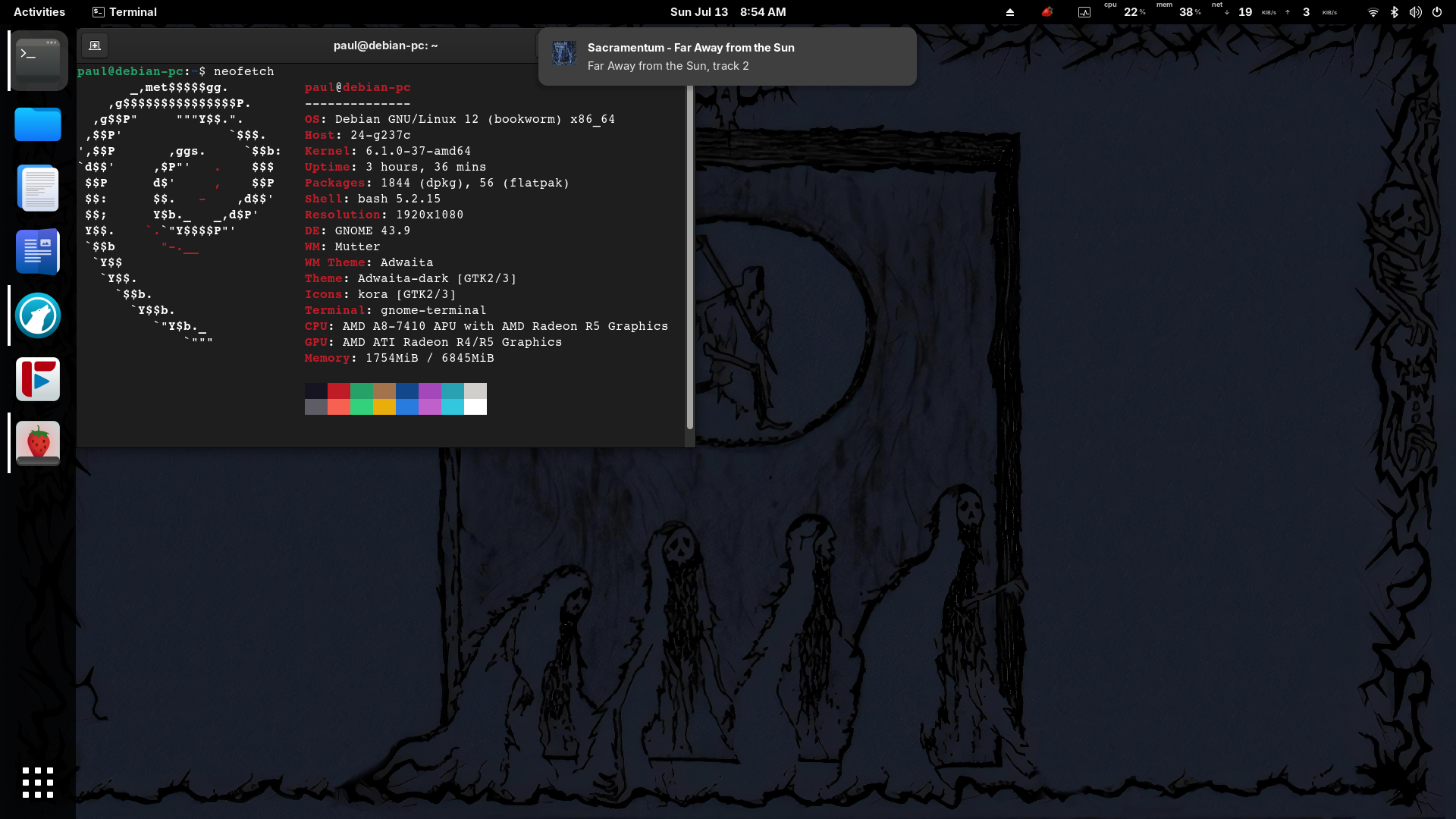This screenshot has height=819, width=1456.
Task: Open the Text Editor dock icon
Action: pos(38,188)
